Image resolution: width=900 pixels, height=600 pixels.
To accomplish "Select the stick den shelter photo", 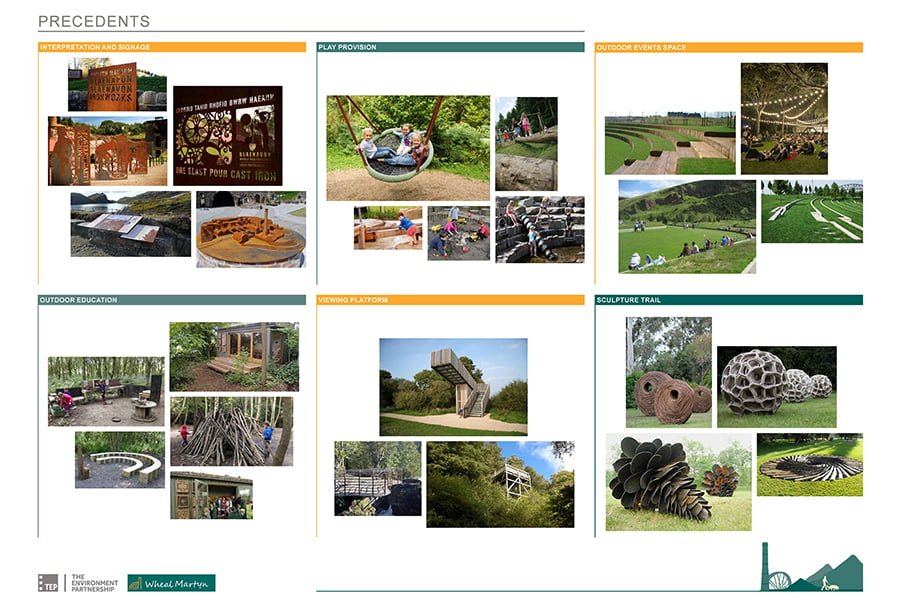I will (231, 431).
